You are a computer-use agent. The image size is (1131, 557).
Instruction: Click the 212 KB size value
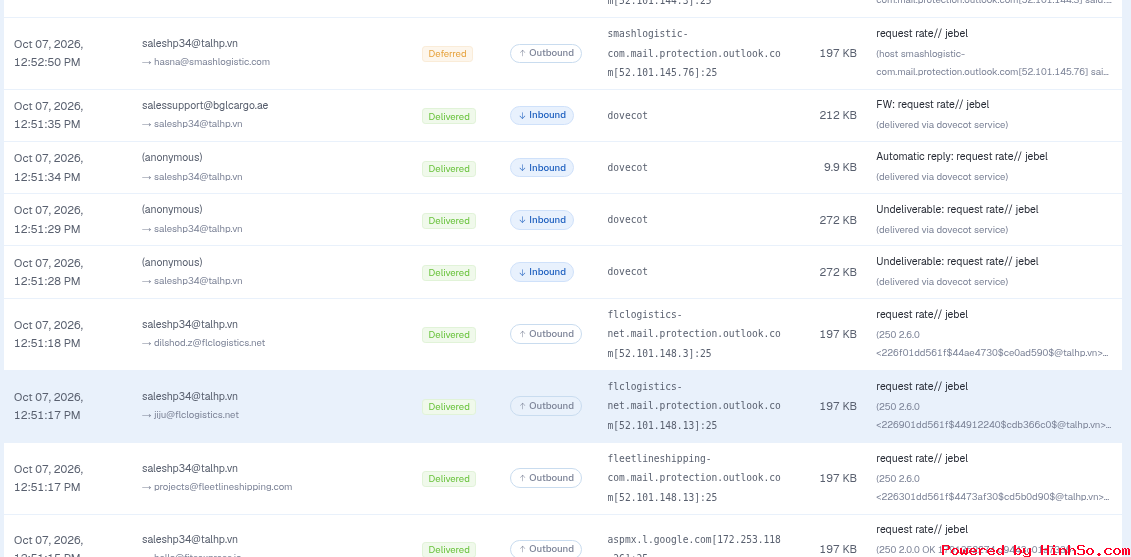click(x=838, y=115)
